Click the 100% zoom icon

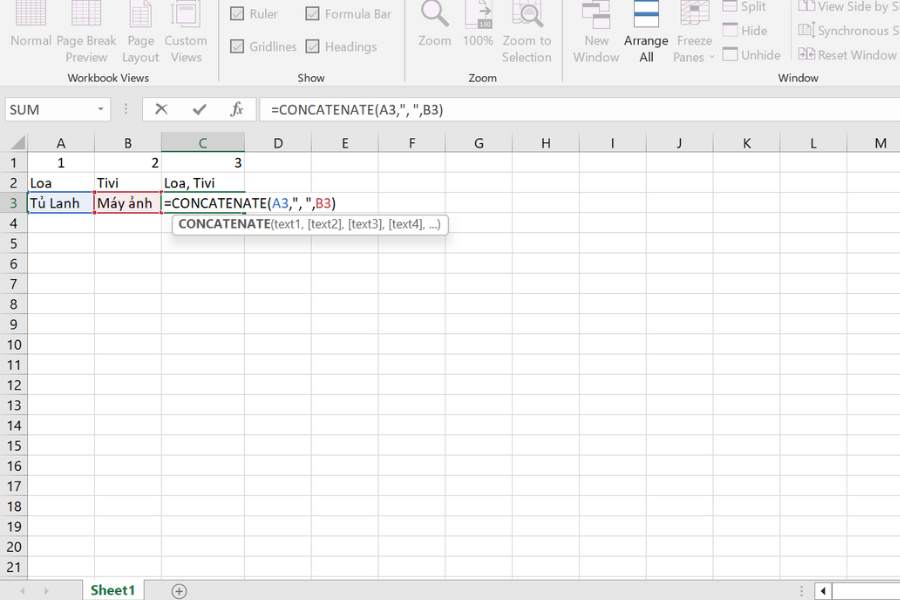478,15
